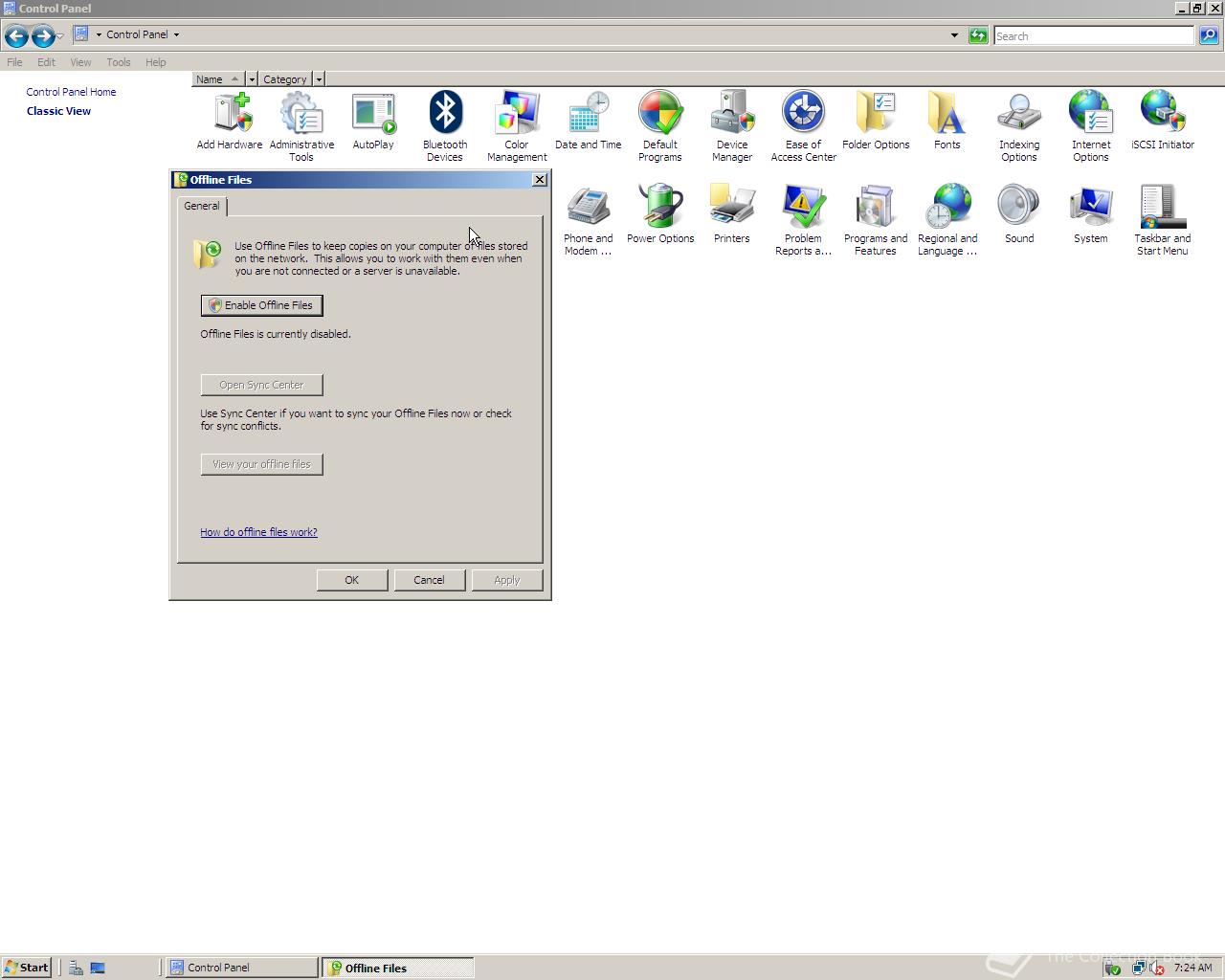Open Programs and Features
This screenshot has height=980, width=1225.
(x=876, y=220)
